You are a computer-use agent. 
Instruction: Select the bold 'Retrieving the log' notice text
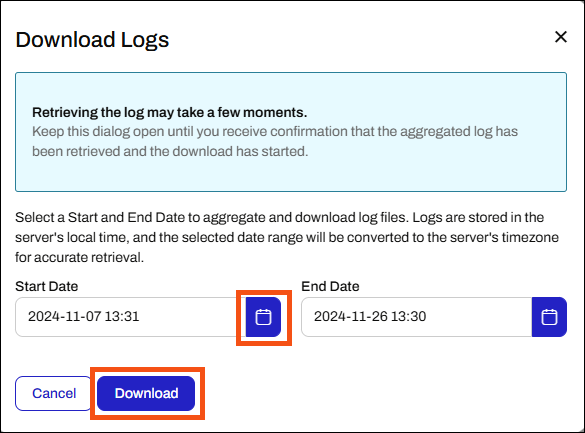point(169,112)
